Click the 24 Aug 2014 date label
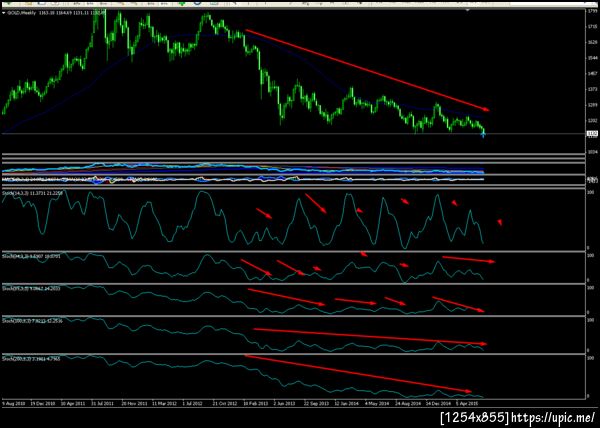 408,404
